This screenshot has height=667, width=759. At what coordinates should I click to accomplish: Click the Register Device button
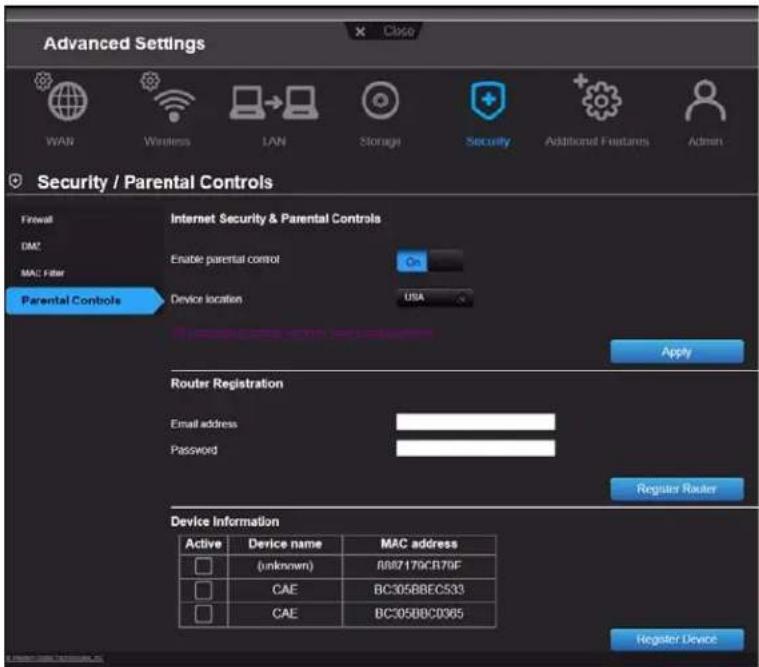pyautogui.click(x=677, y=639)
